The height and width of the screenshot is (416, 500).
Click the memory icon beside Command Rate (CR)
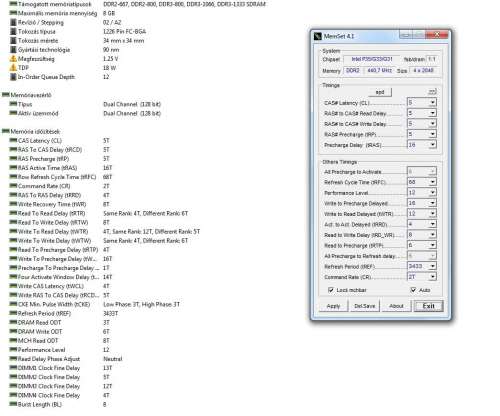13,186
